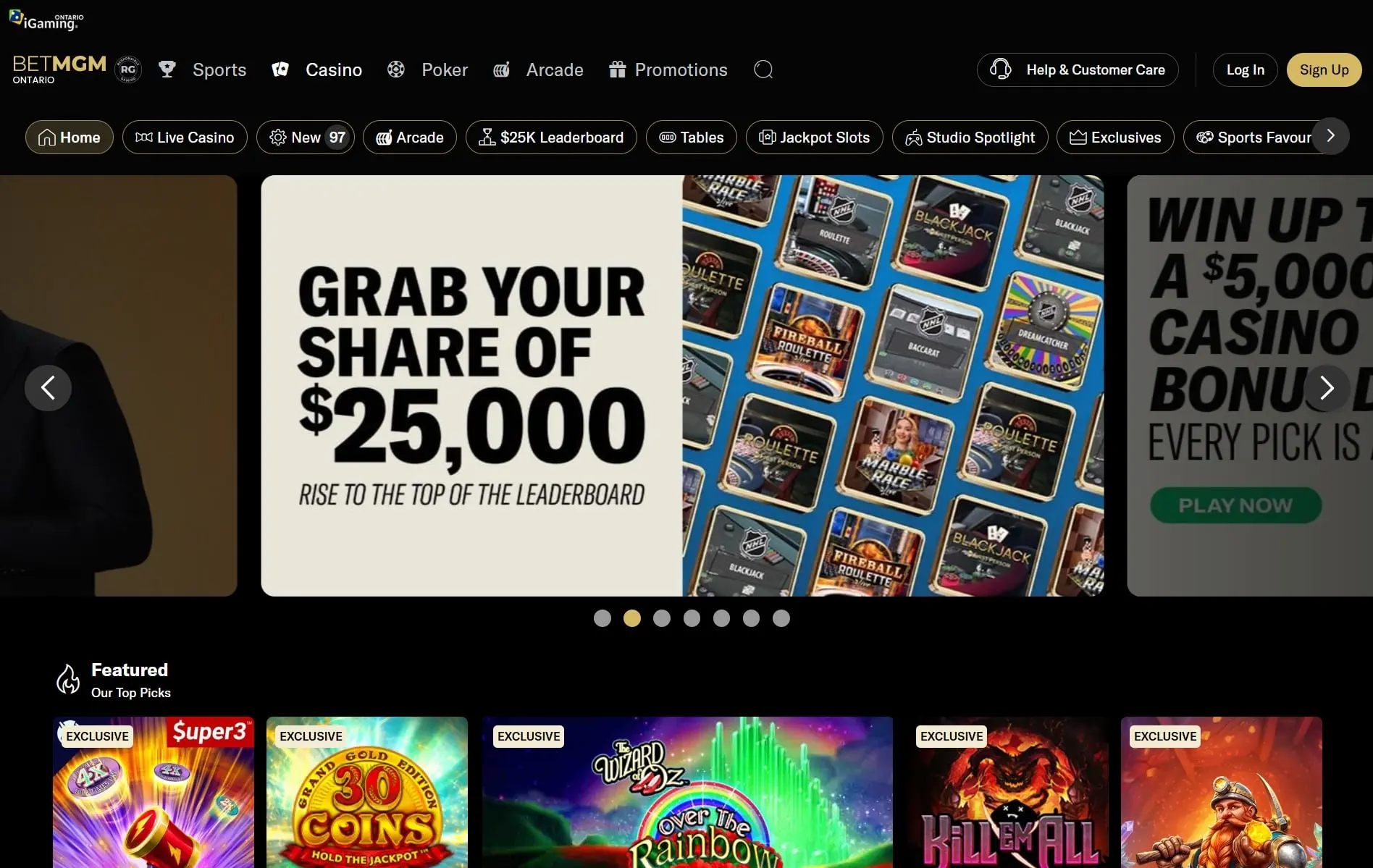Click the Sports trophy icon
The height and width of the screenshot is (868, 1373).
(167, 69)
